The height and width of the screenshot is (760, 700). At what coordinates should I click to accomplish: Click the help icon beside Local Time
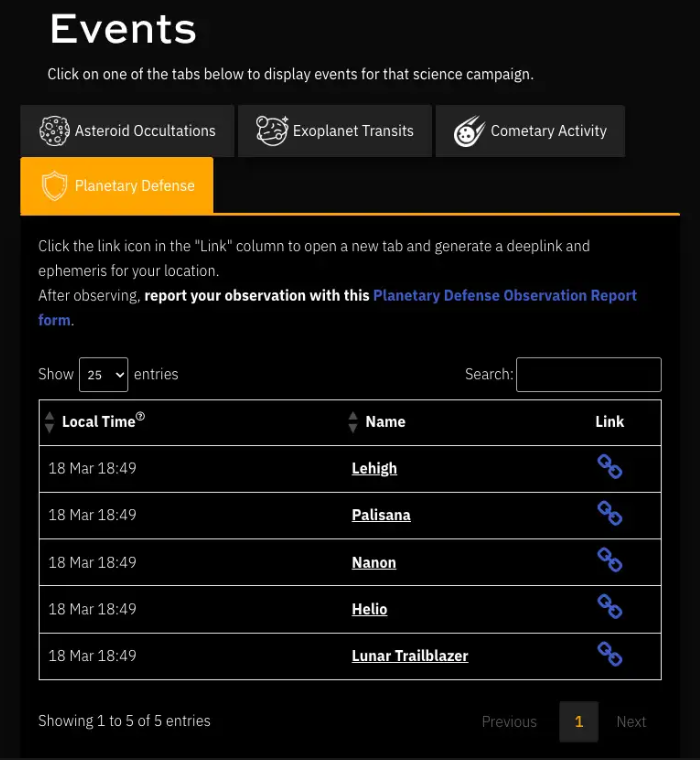pyautogui.click(x=141, y=417)
